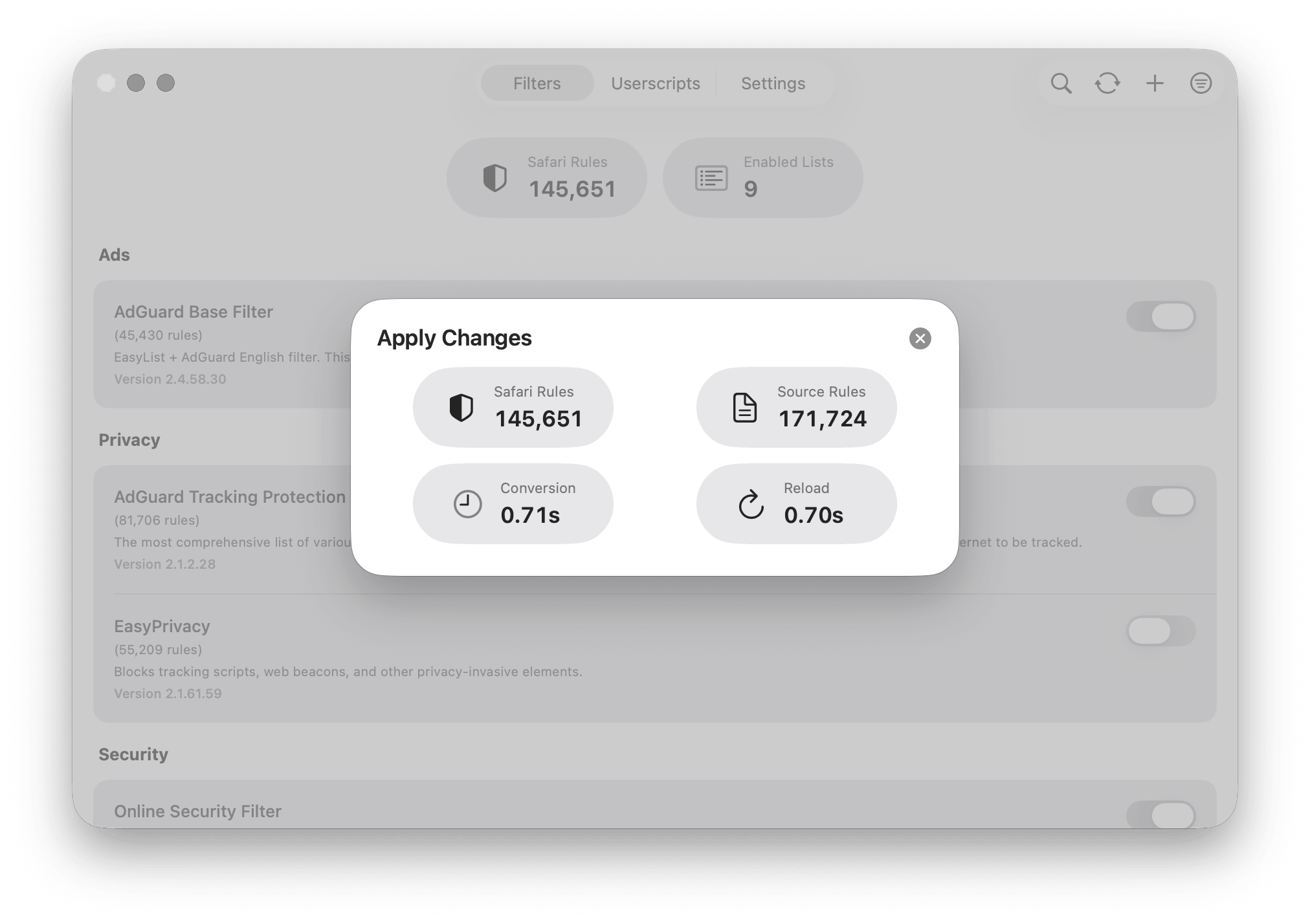Switch to the Userscripts tab
1310x924 pixels.
click(x=655, y=83)
